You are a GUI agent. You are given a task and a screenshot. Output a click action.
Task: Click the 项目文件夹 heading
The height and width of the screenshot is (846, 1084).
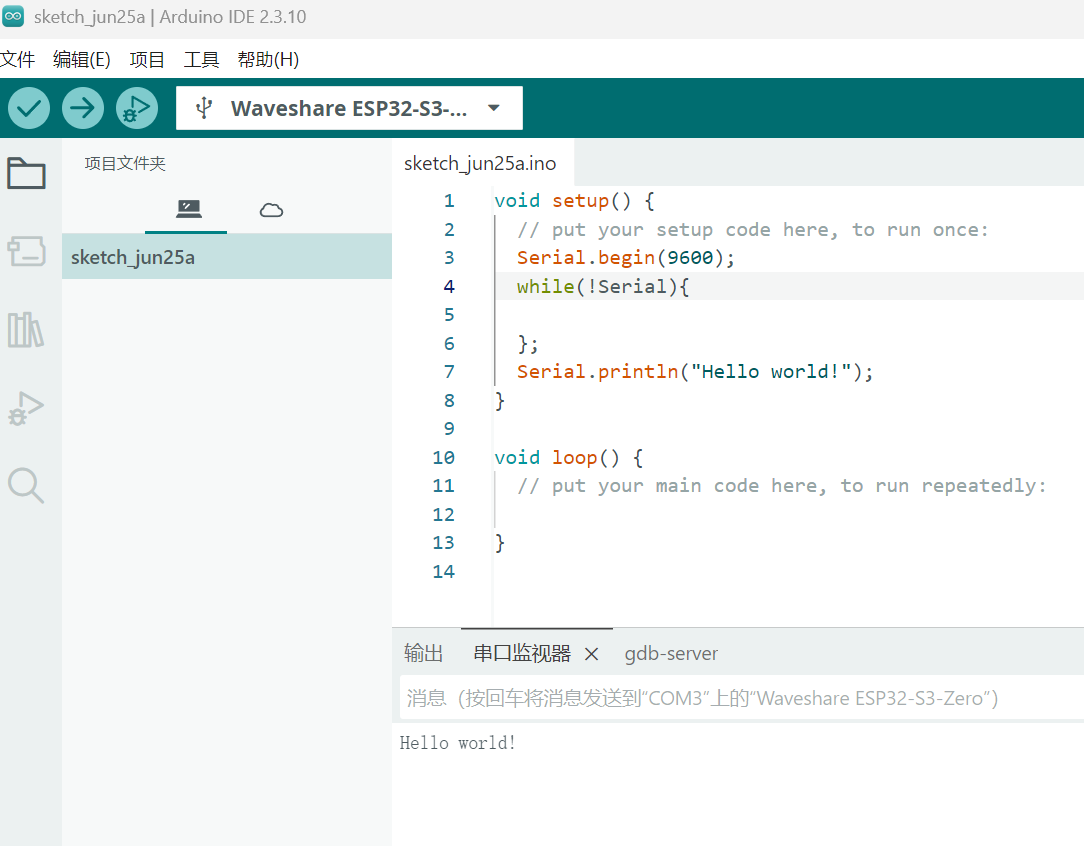125,164
